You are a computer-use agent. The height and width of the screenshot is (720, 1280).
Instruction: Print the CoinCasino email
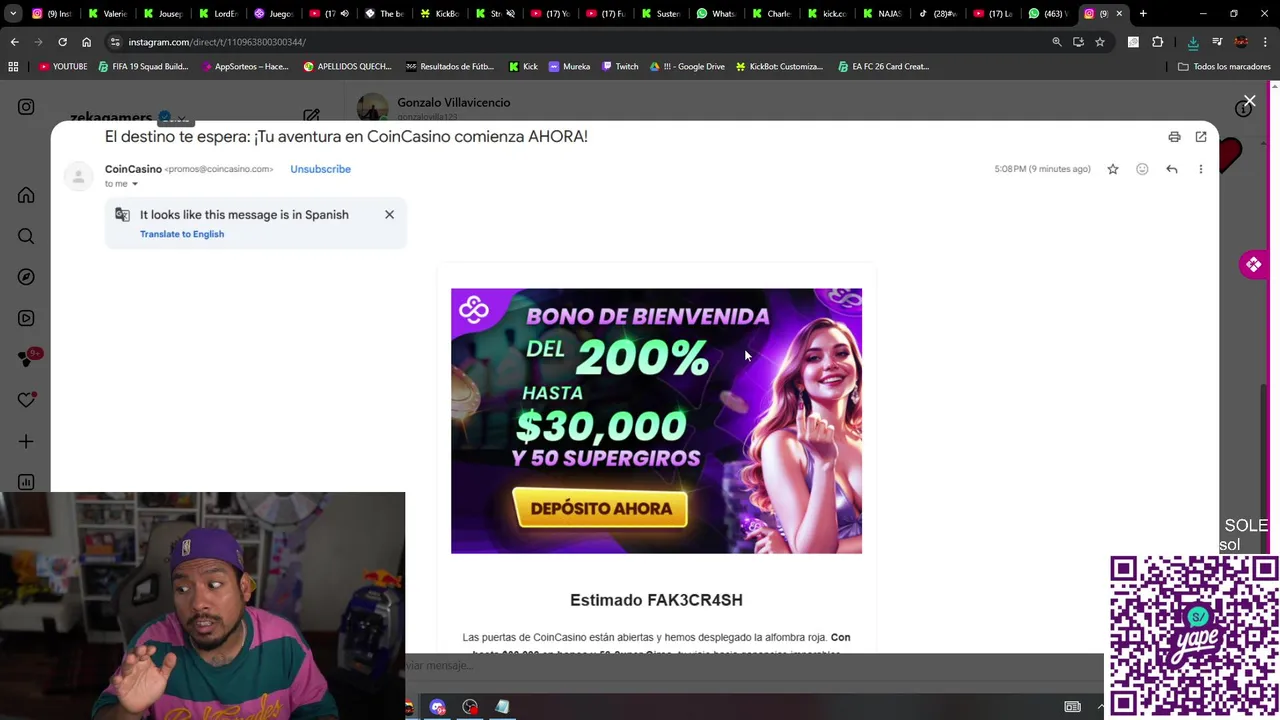click(1174, 137)
